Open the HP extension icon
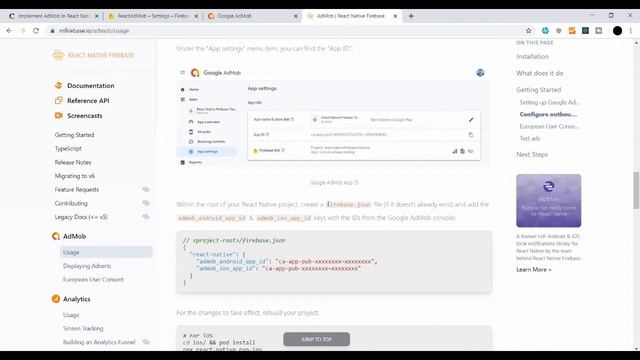Viewport: 640px width, 360px height. coord(545,31)
